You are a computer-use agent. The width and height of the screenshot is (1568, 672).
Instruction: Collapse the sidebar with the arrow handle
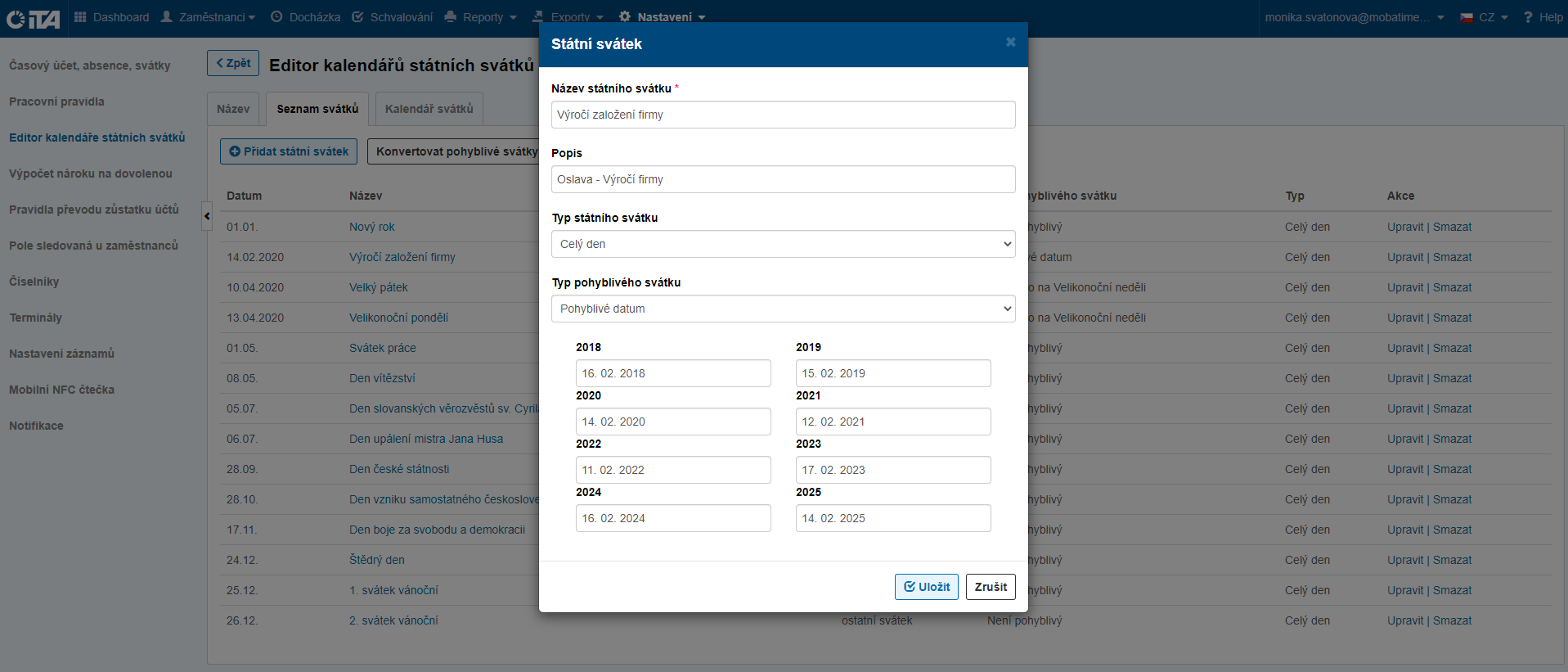pyautogui.click(x=207, y=216)
